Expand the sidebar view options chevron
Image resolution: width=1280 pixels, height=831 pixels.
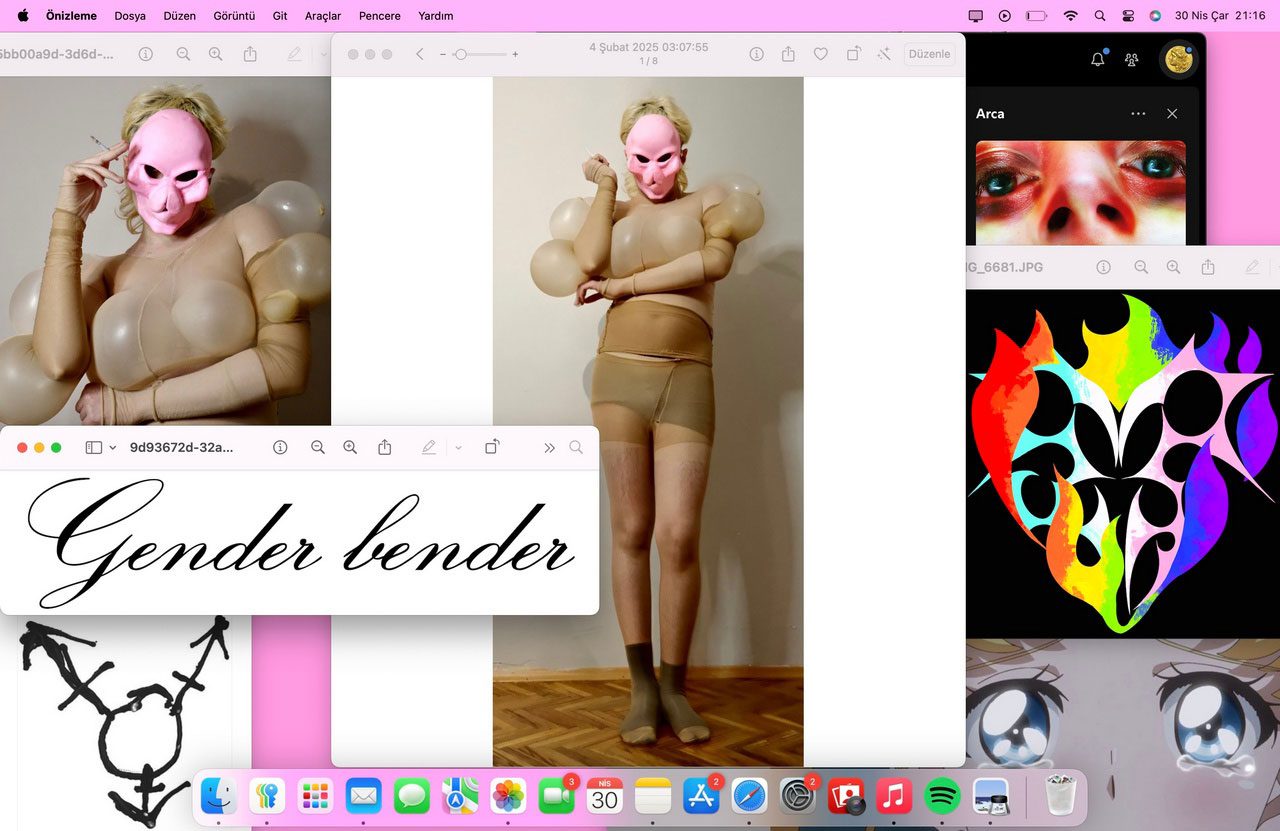click(x=112, y=448)
